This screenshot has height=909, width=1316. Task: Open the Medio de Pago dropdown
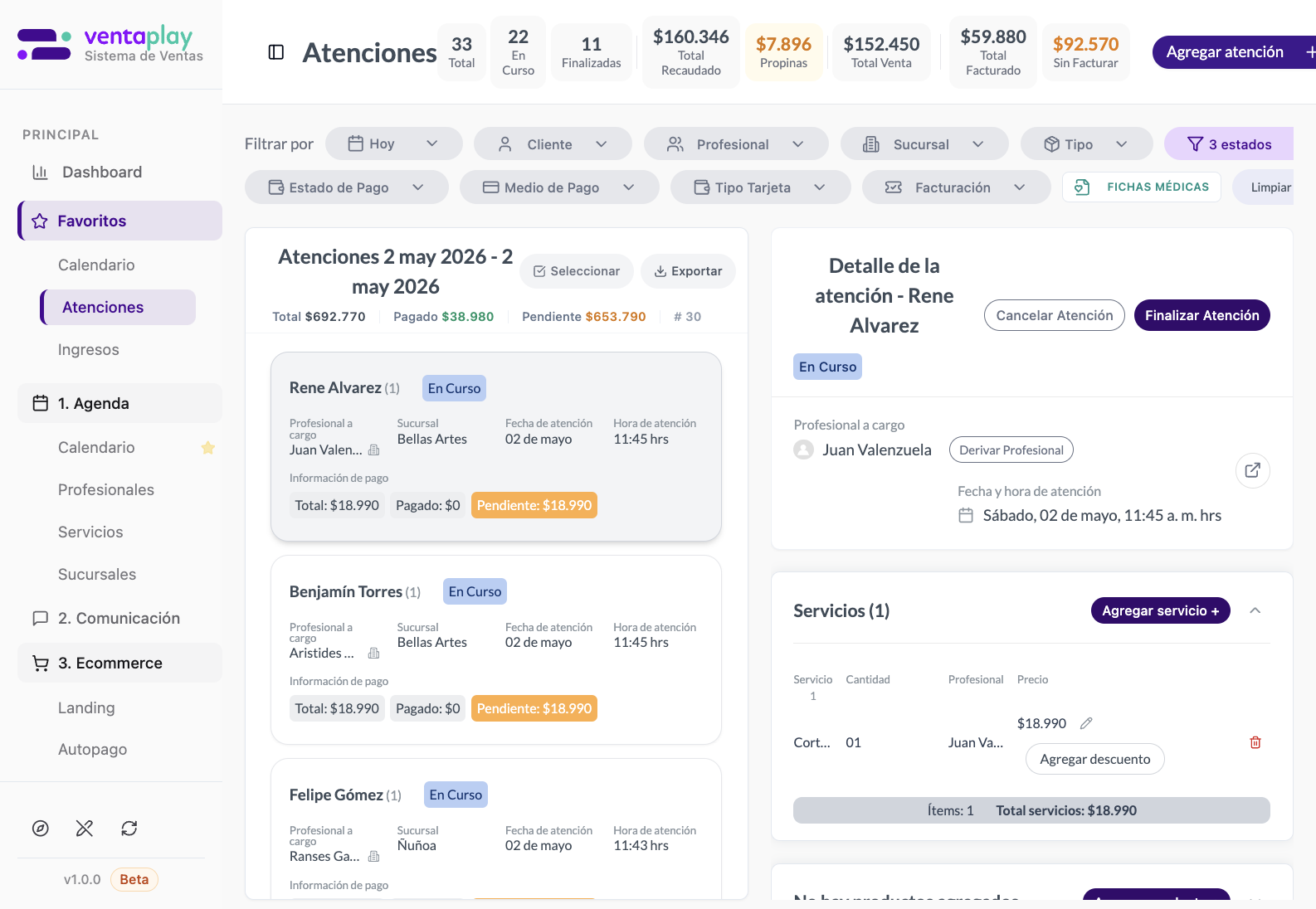[x=559, y=187]
